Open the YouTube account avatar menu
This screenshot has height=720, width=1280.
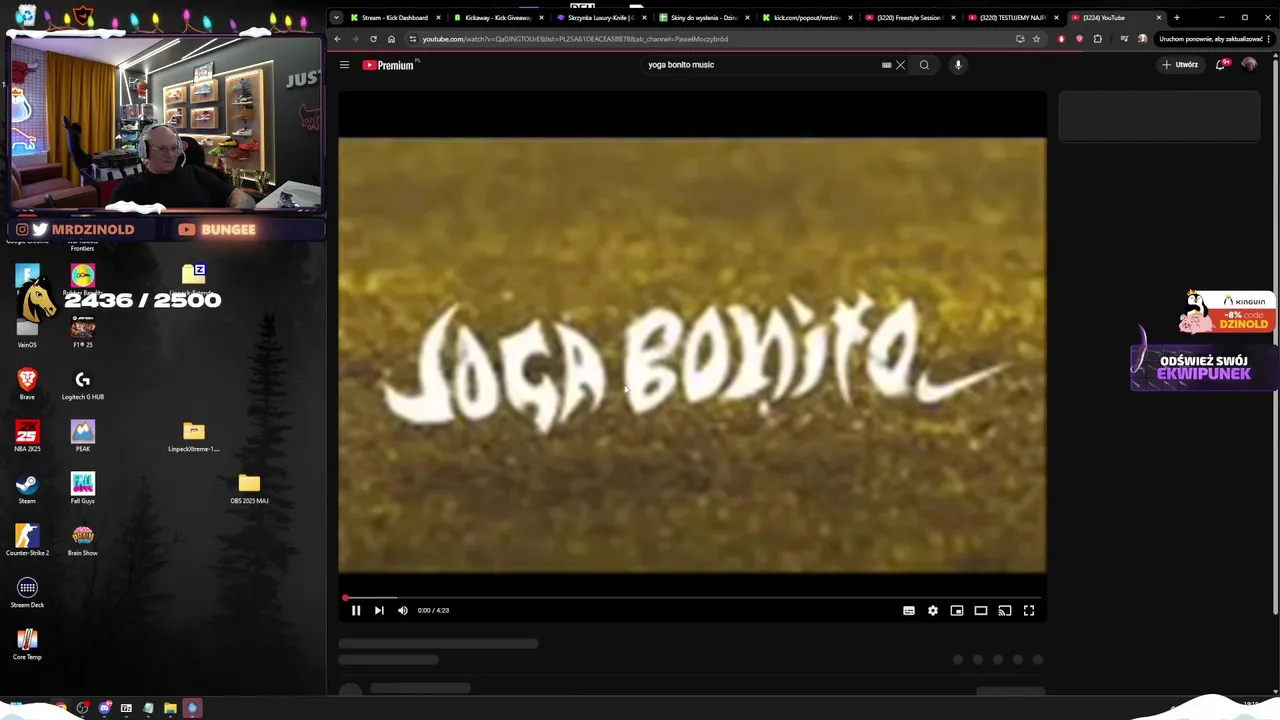1249,65
